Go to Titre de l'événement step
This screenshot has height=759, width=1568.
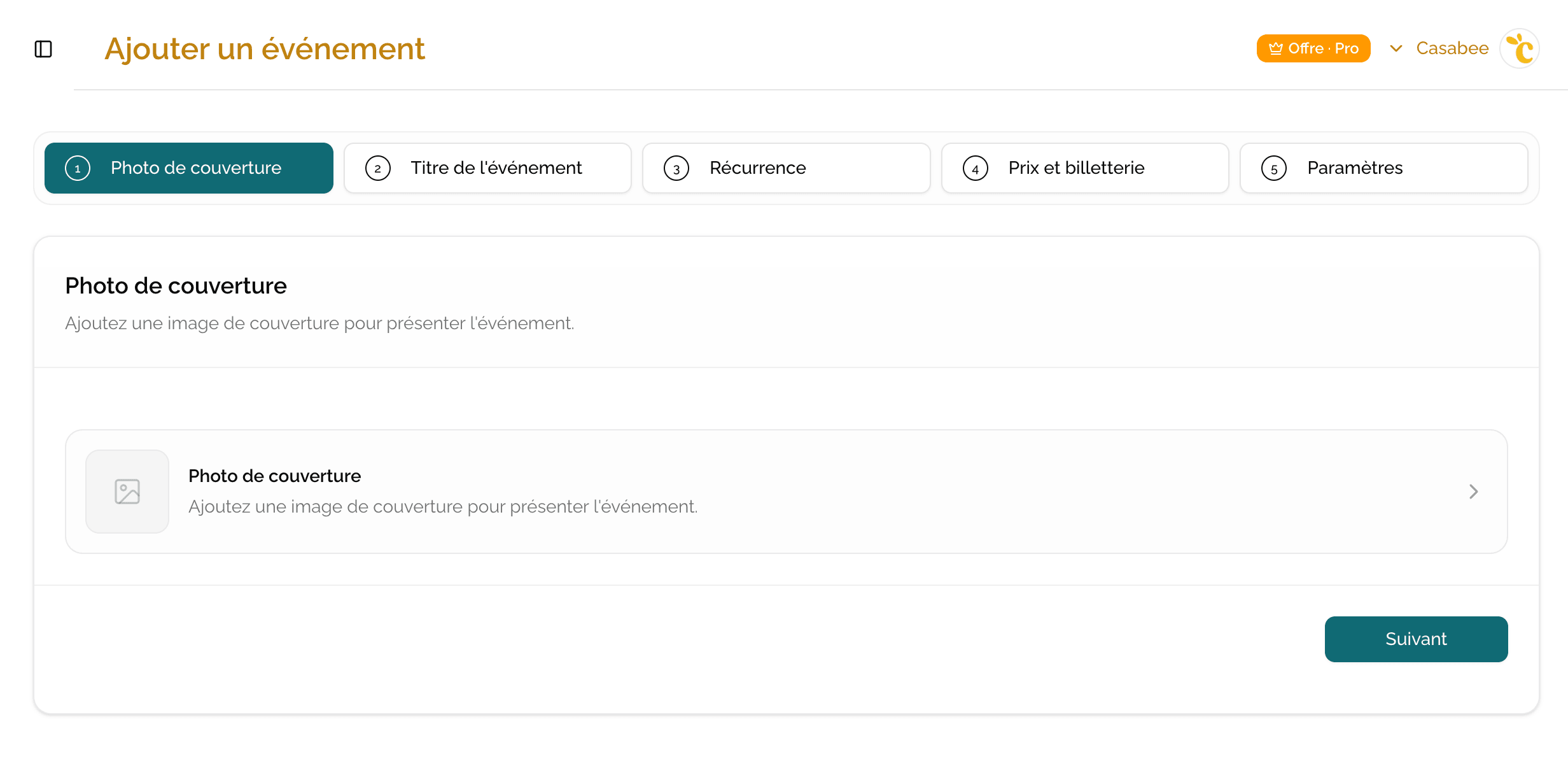click(x=487, y=168)
